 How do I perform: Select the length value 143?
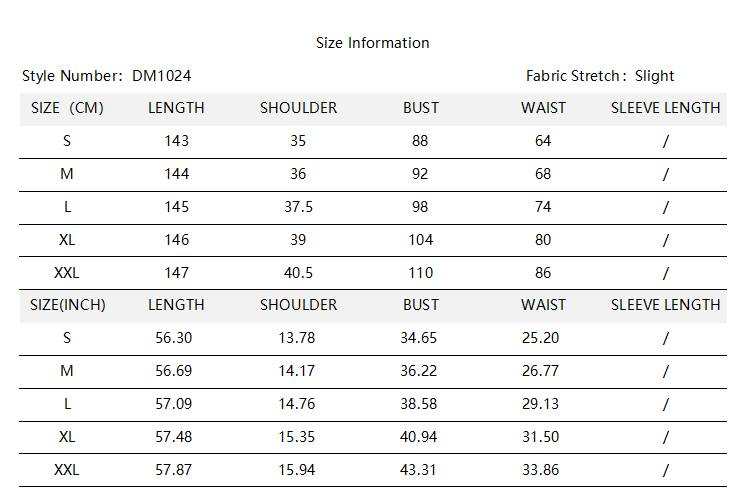point(176,141)
